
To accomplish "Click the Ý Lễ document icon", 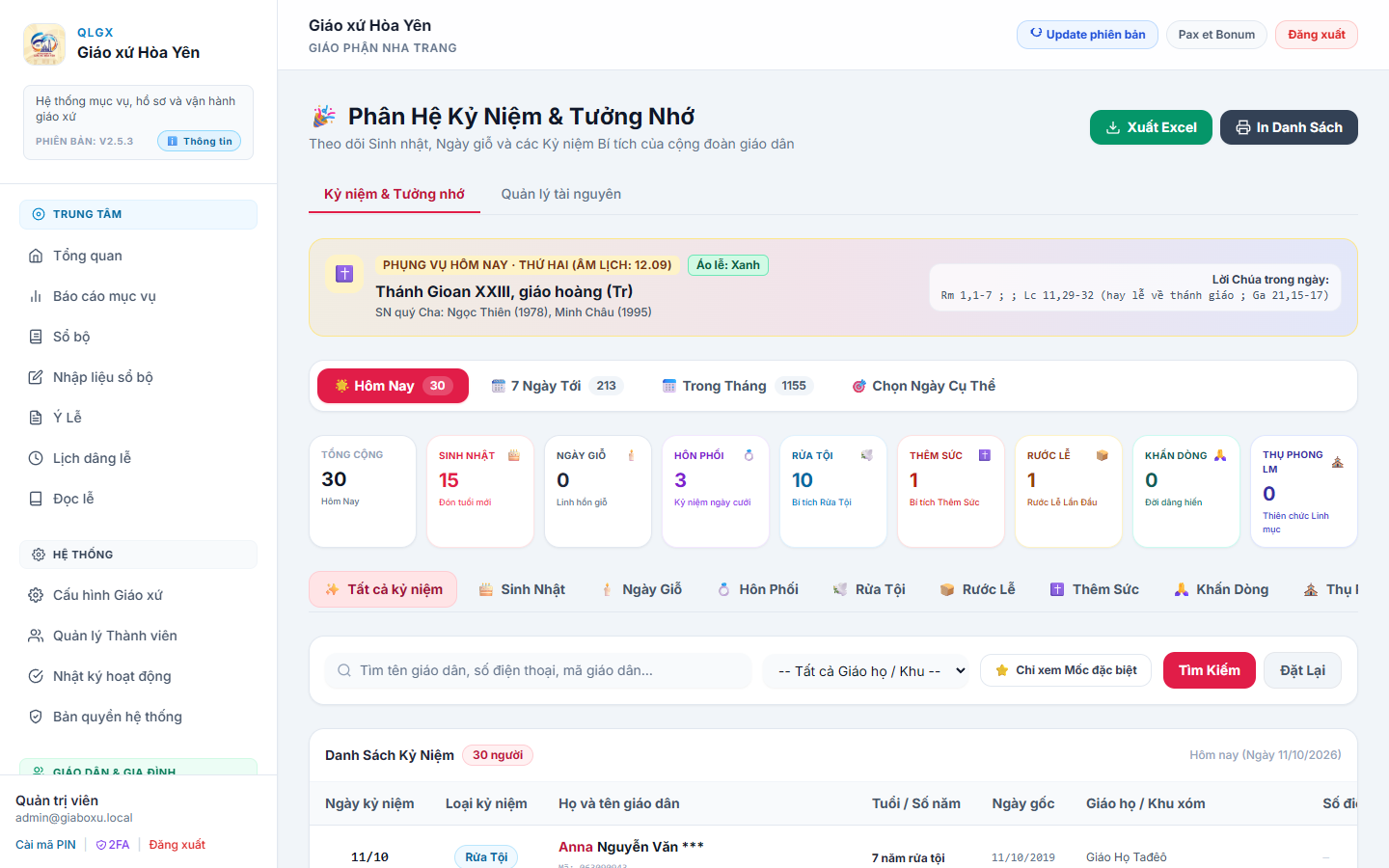I will tap(36, 418).
